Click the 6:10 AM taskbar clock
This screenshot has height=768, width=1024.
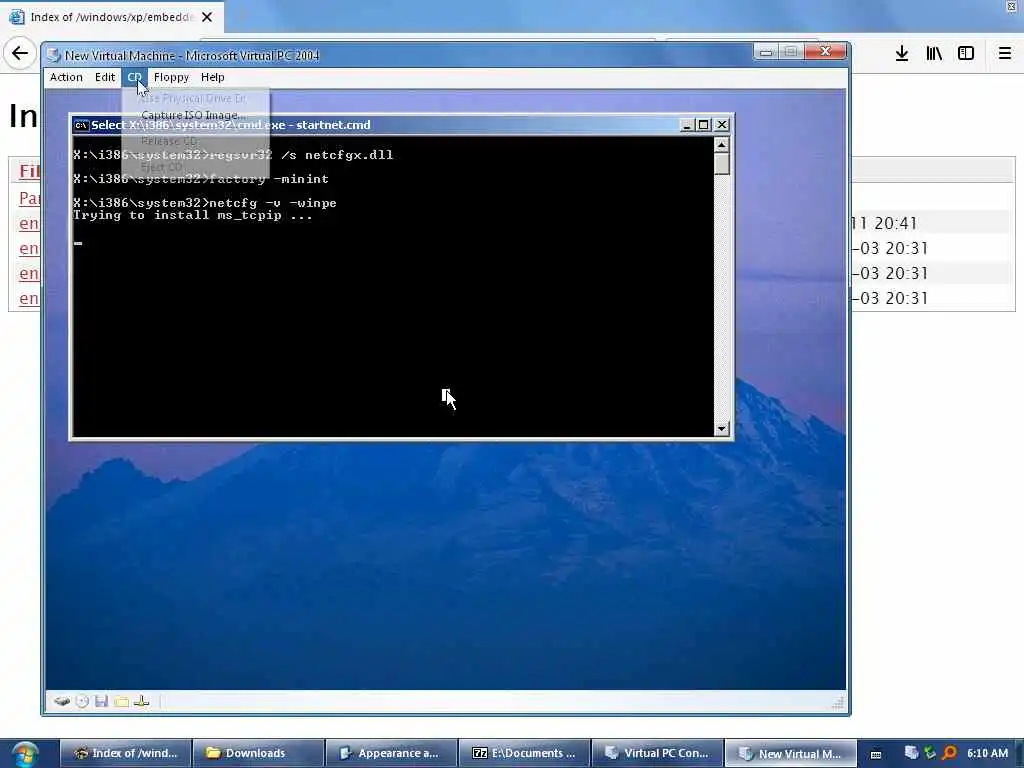987,753
